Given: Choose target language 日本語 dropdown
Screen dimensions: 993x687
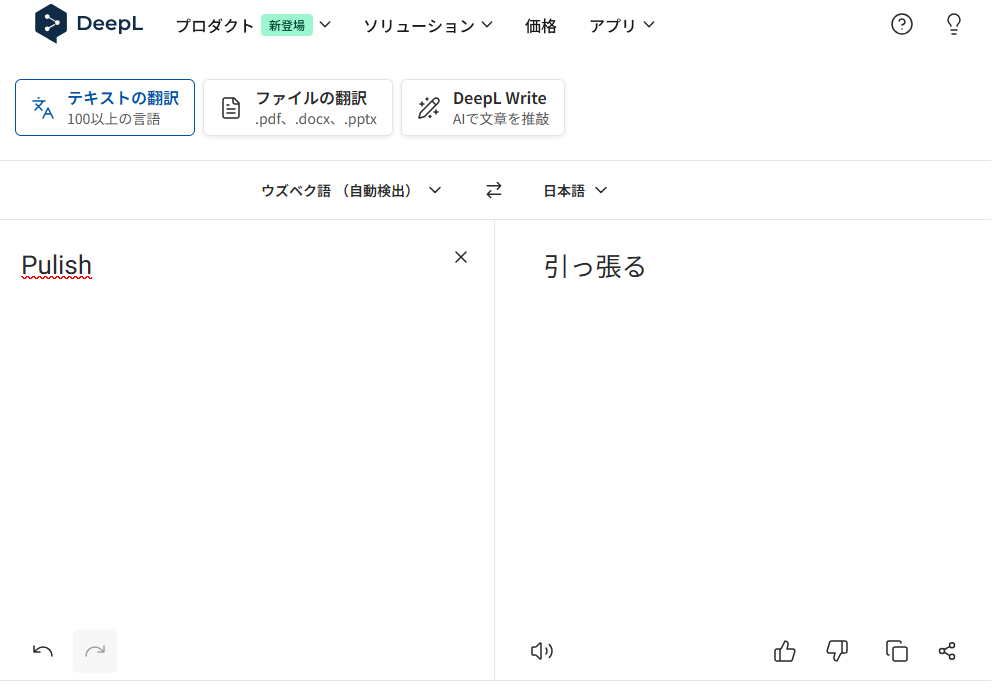Looking at the screenshot, I should tap(575, 190).
